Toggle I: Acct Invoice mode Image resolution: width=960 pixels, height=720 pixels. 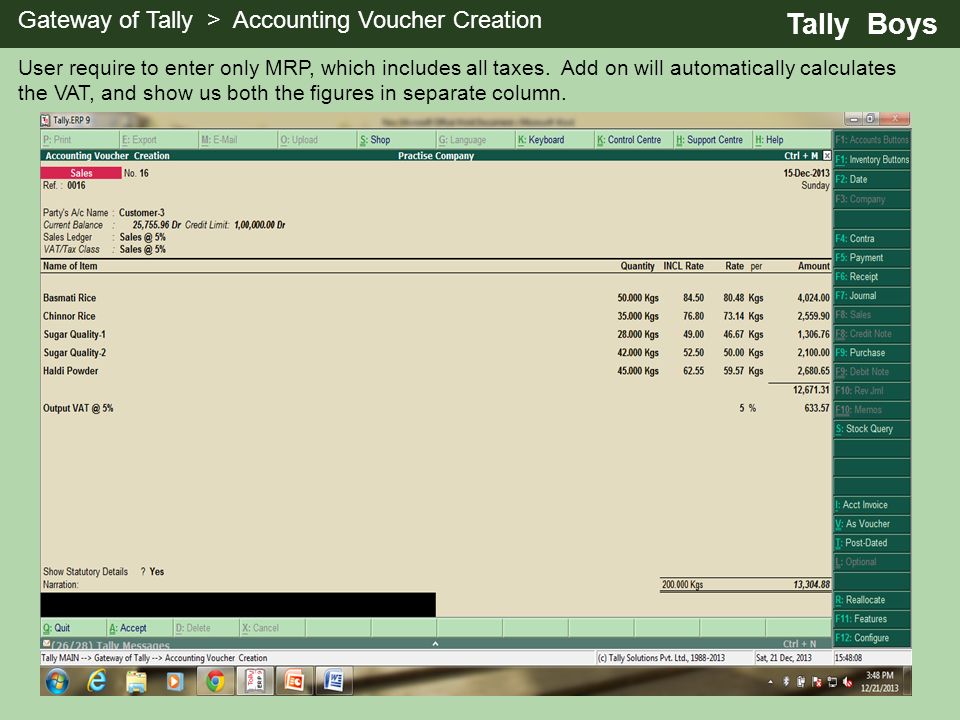point(872,504)
